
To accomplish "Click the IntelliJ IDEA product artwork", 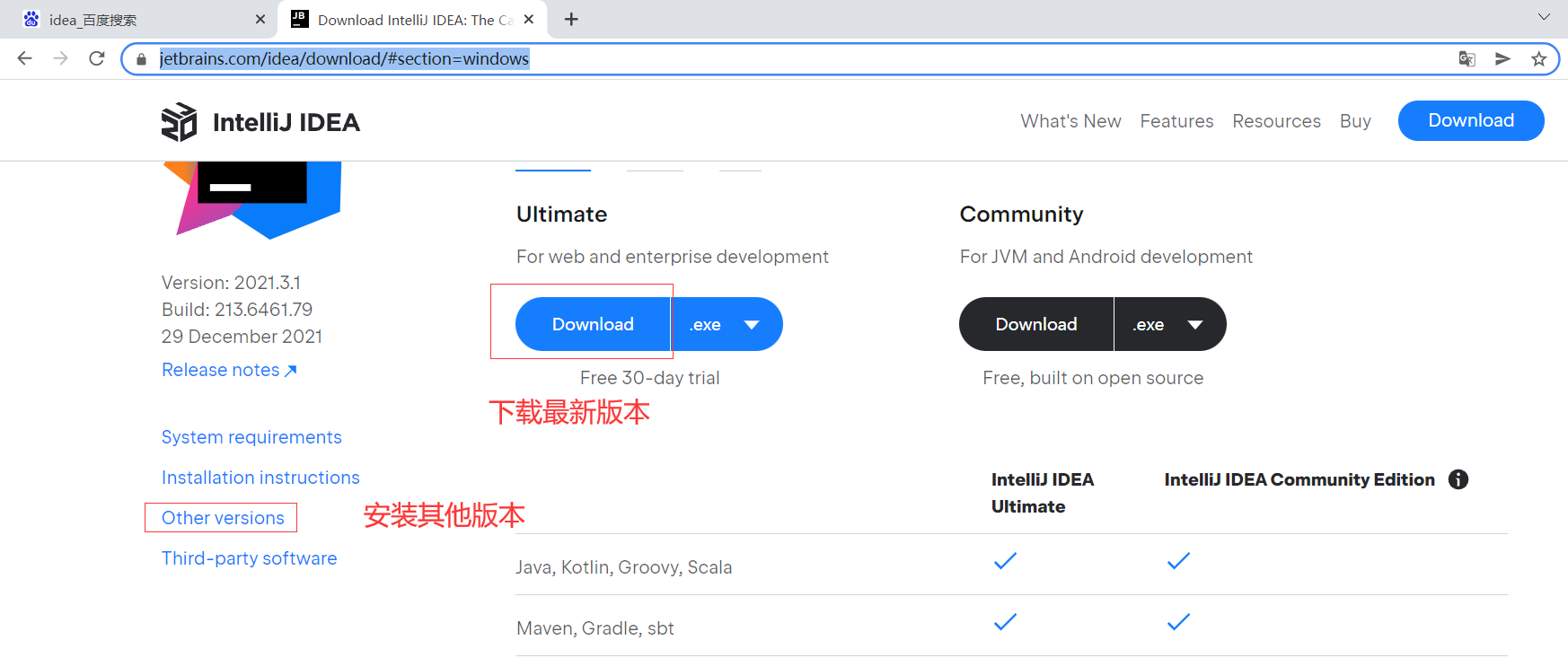I will pos(251,199).
